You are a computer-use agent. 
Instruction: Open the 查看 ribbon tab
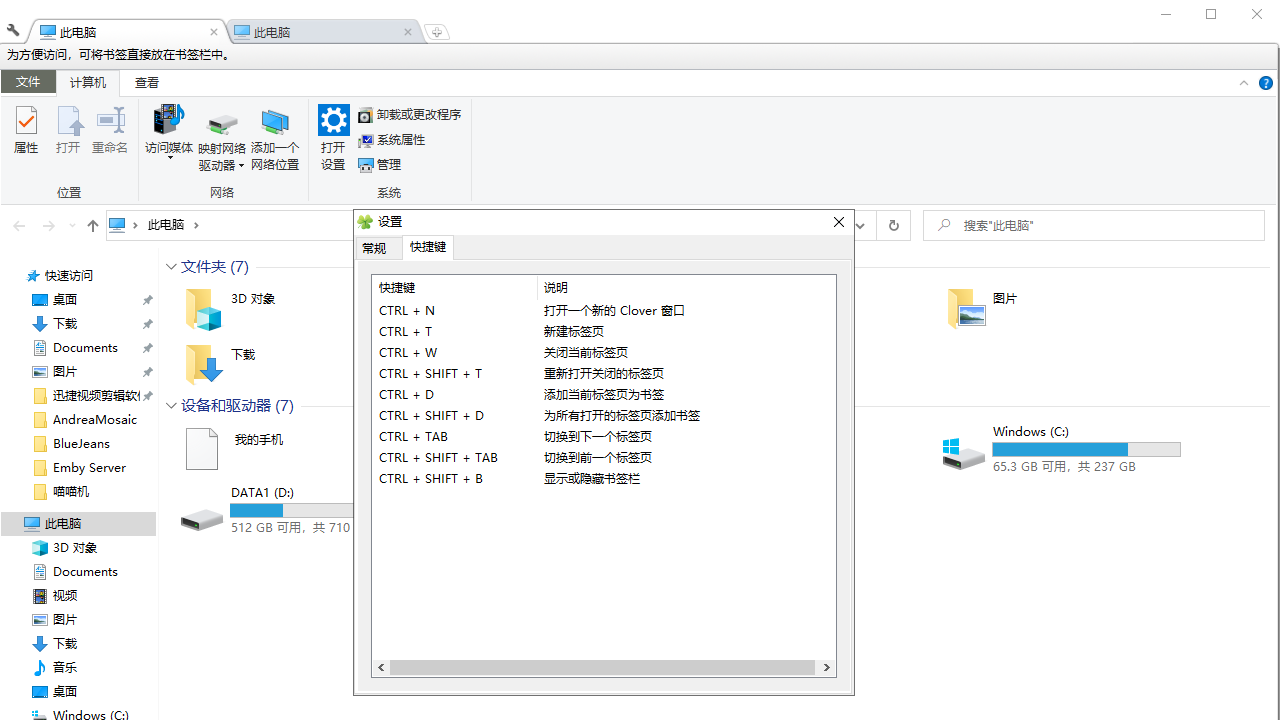[x=146, y=82]
